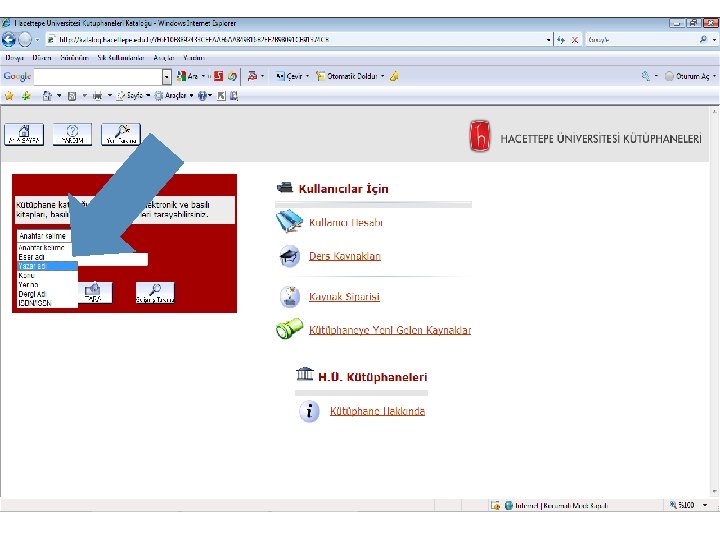
Task: Click the Favorites star icon
Action: pyautogui.click(x=9, y=96)
